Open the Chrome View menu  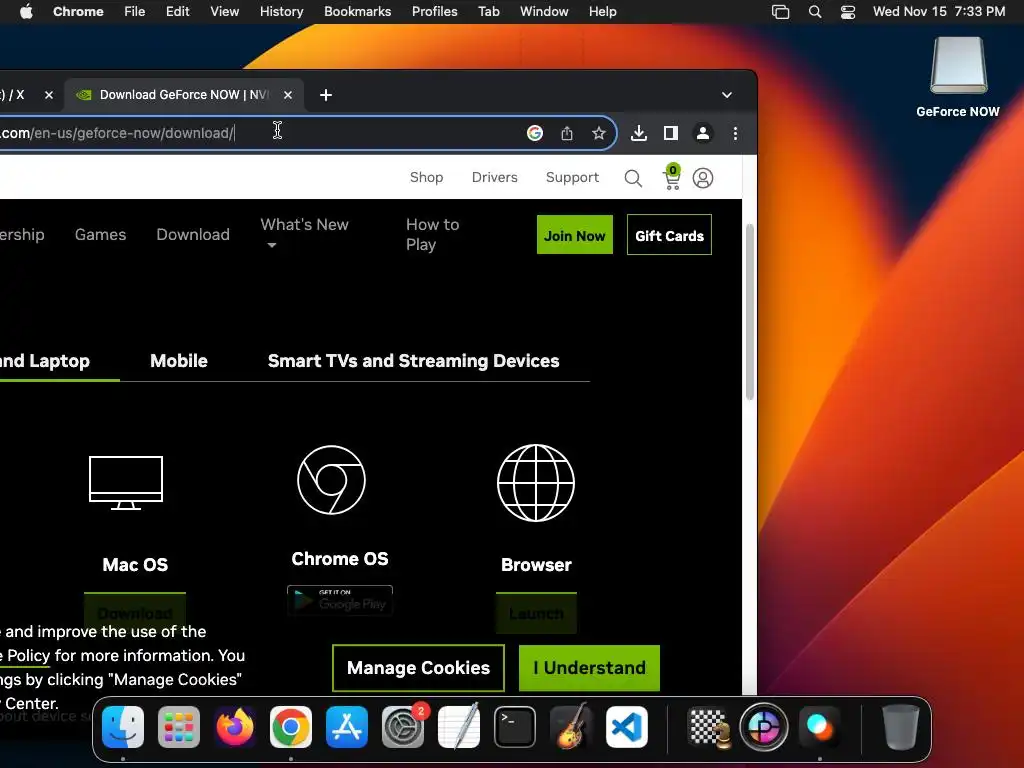224,12
